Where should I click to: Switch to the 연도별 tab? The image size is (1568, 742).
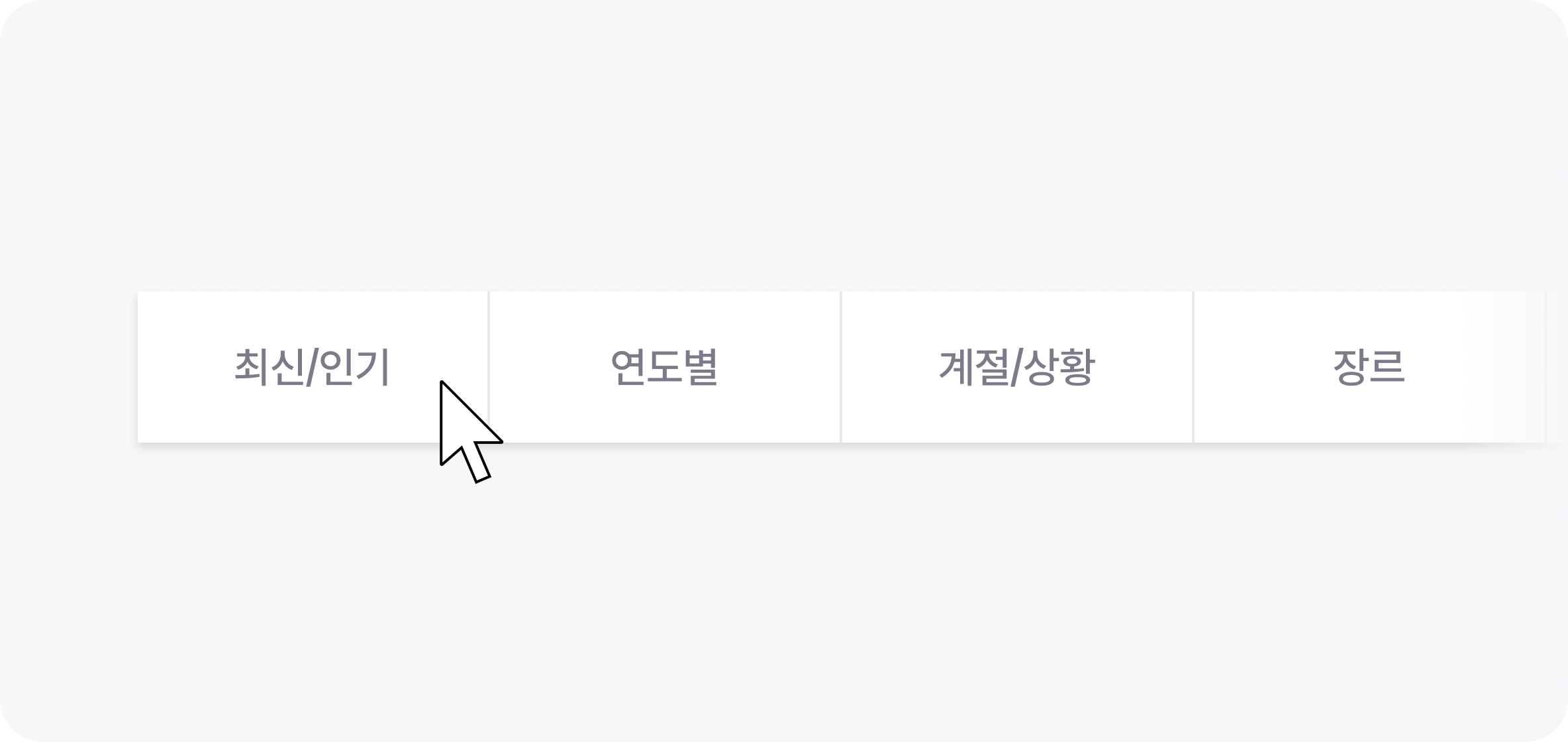(664, 367)
